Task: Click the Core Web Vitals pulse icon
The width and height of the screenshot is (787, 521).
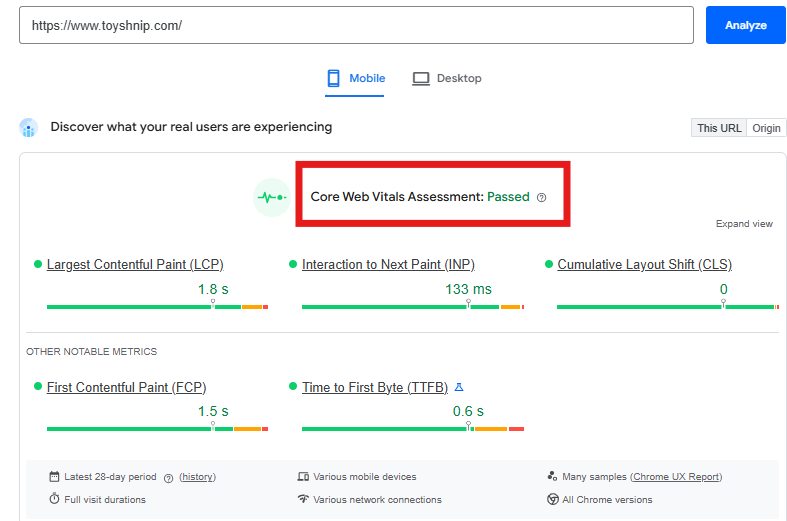Action: pos(272,197)
